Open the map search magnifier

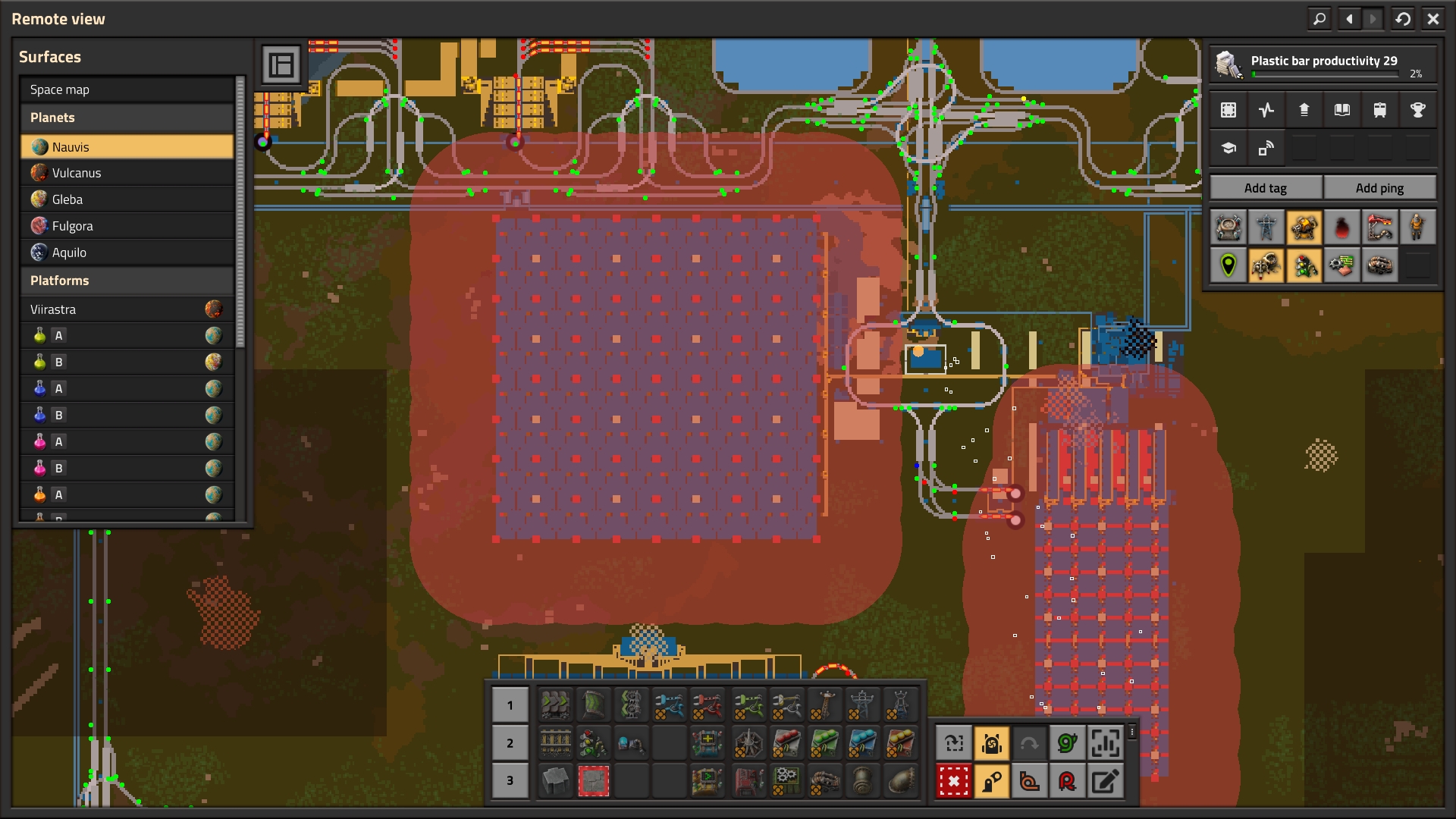1319,19
